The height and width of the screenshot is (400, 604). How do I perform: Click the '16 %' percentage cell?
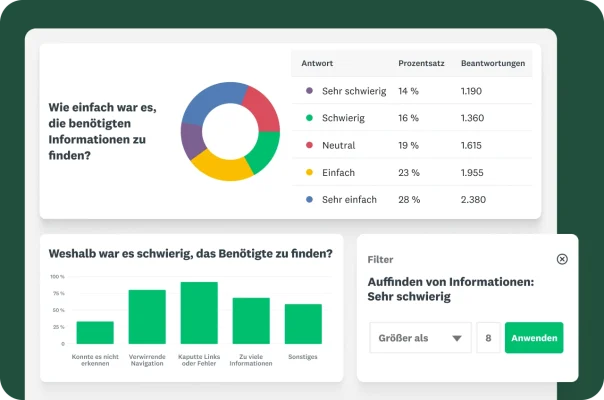point(408,118)
